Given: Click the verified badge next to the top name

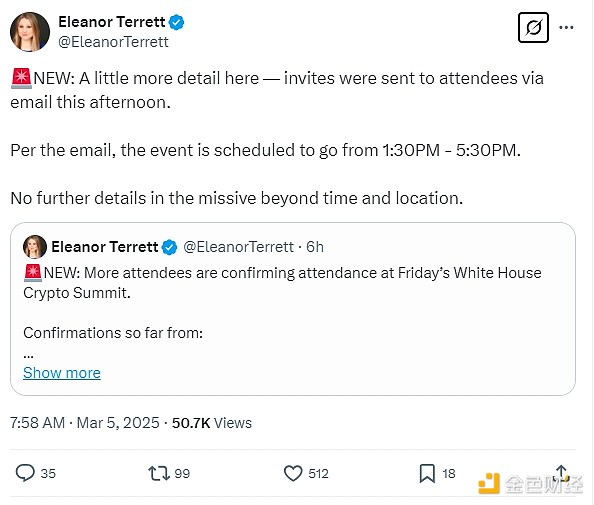Looking at the screenshot, I should coord(176,22).
